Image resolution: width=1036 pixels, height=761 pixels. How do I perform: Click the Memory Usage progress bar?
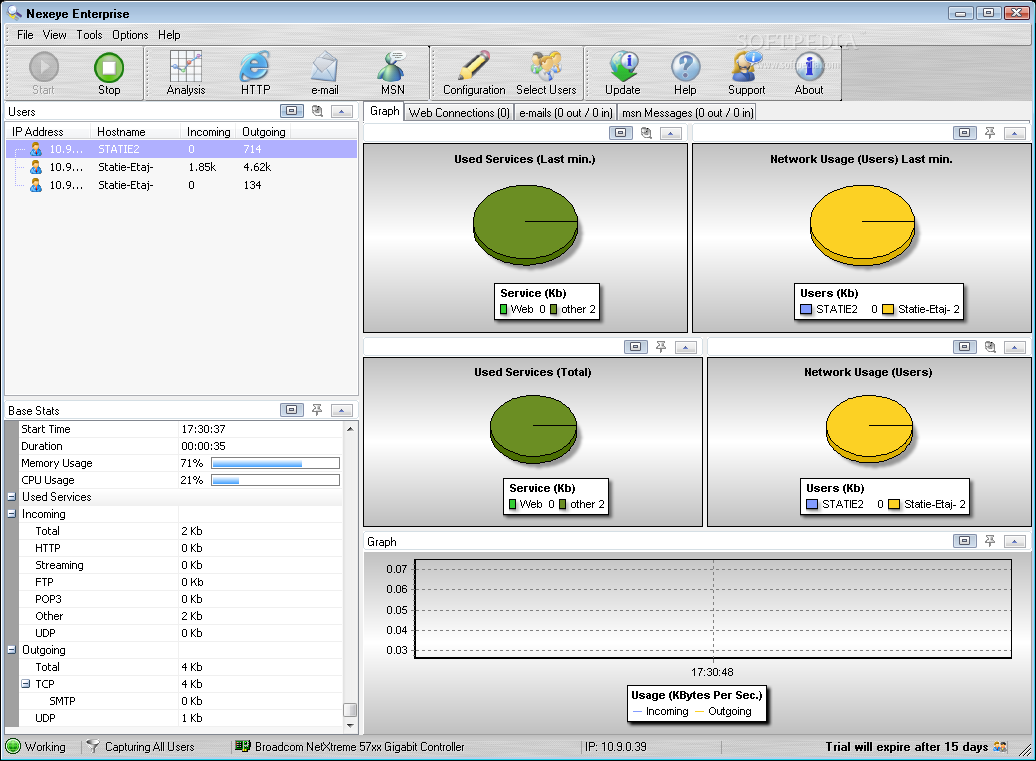click(x=276, y=463)
